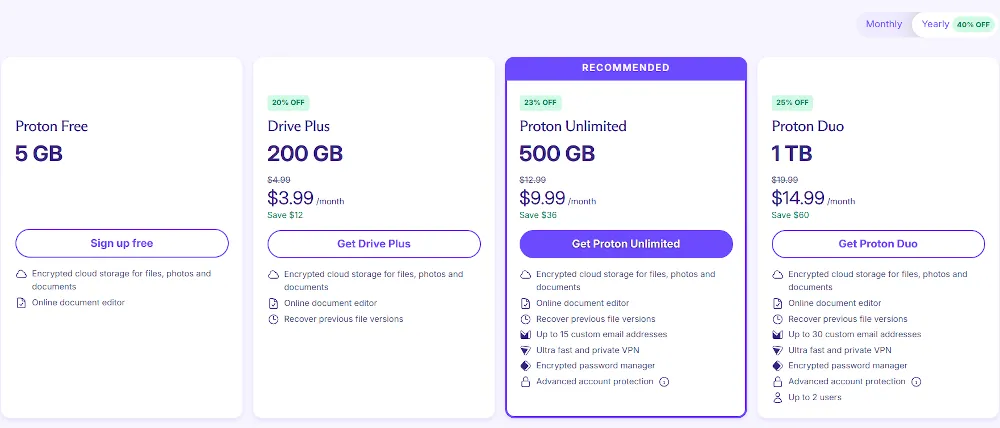
Task: Choose Get Drive Plus
Action: 374,244
